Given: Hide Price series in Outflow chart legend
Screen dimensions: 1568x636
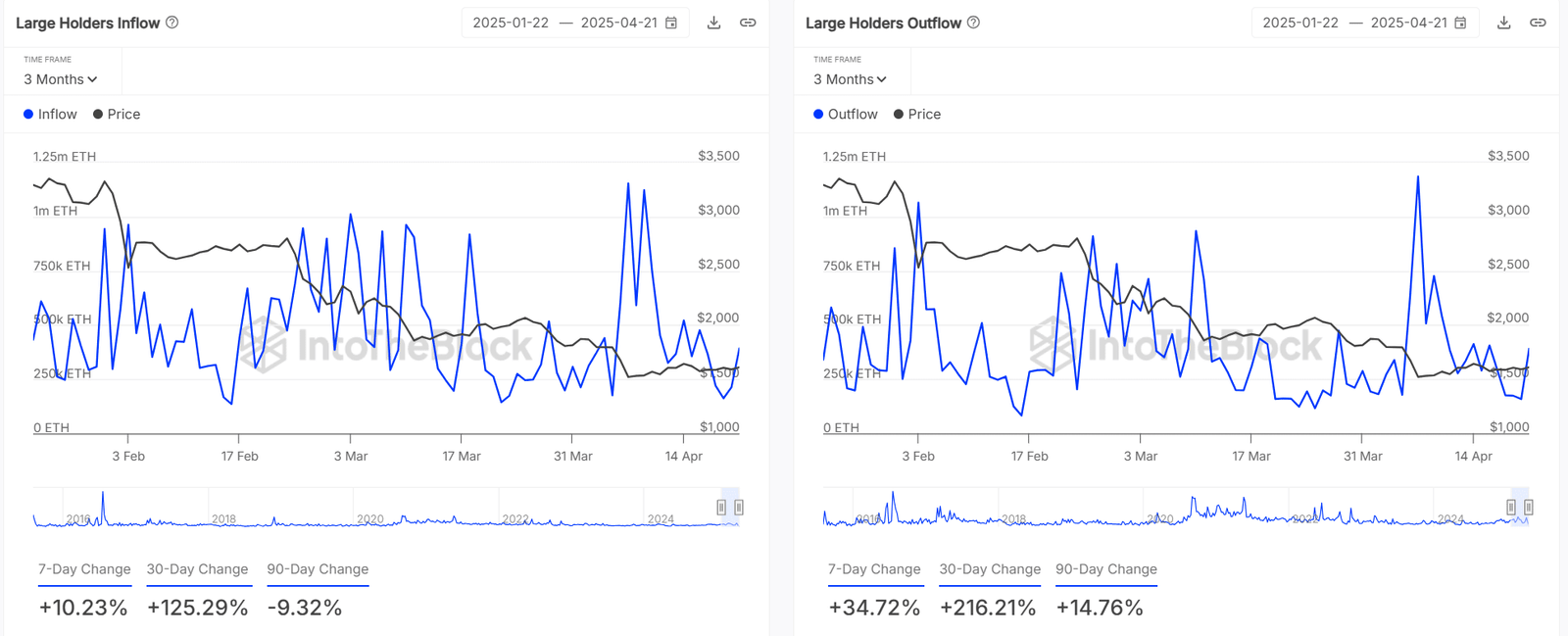Looking at the screenshot, I should [917, 115].
